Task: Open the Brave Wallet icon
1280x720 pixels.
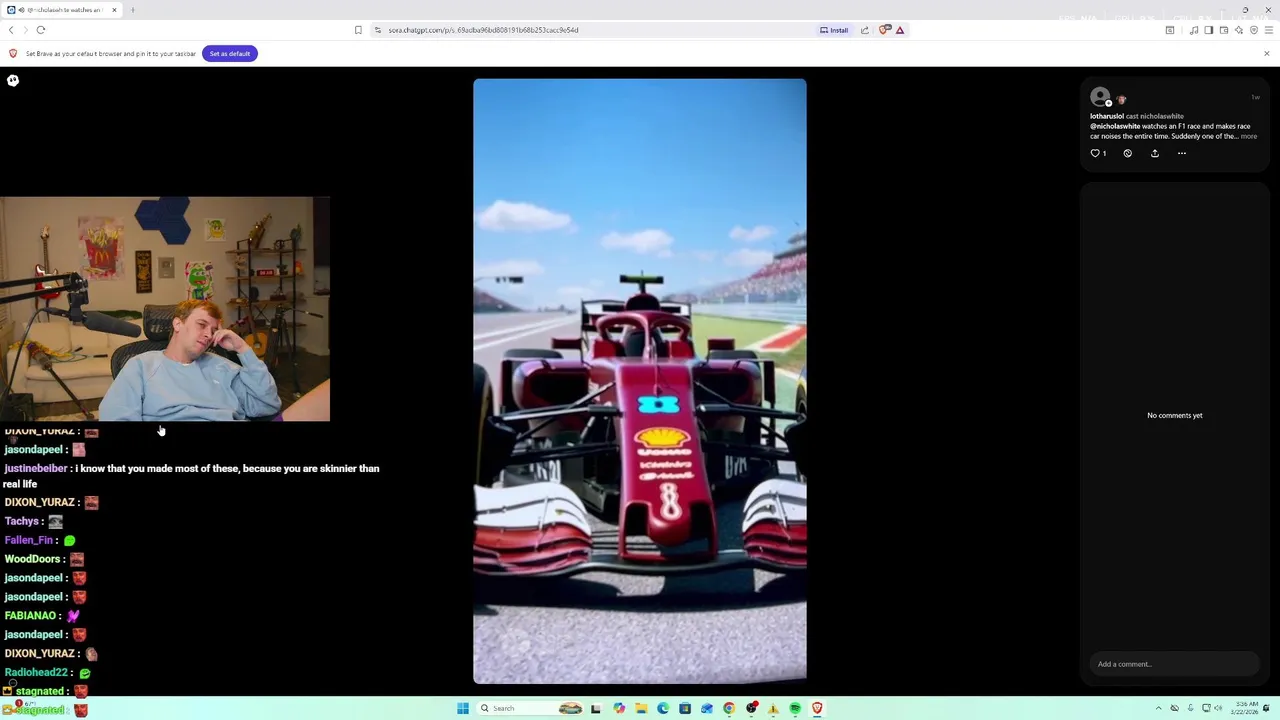Action: tap(1224, 30)
